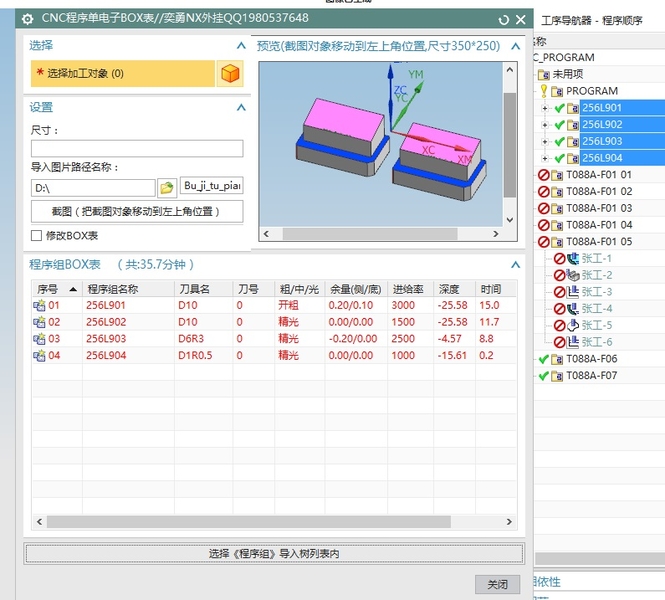This screenshot has width=665, height=600.
Task: Click the 程序组名称 column header
Action: [x=128, y=289]
